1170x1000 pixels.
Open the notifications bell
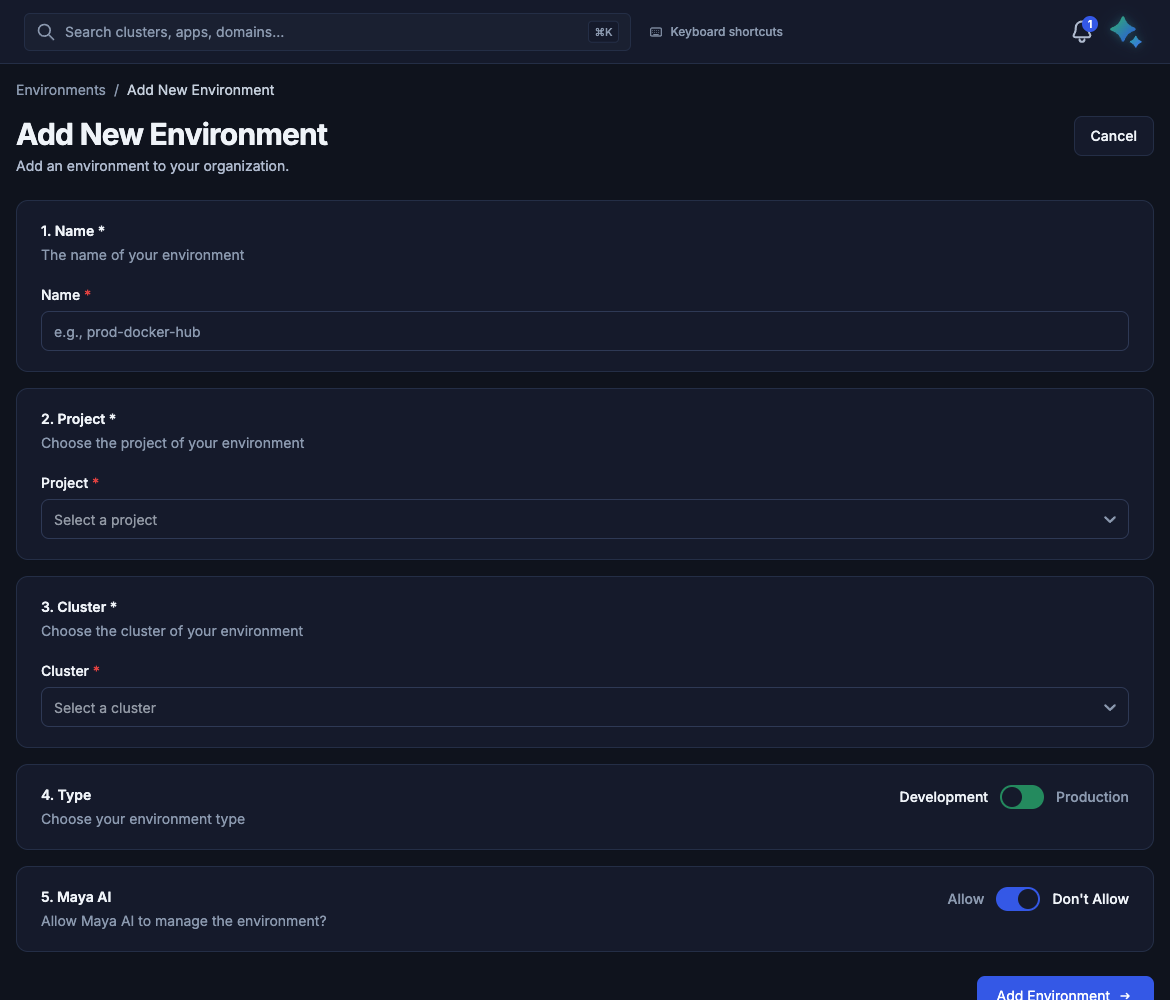coord(1082,31)
